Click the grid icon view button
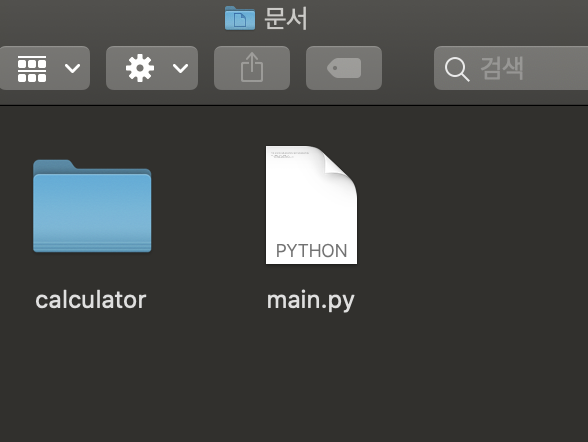Image resolution: width=588 pixels, height=442 pixels. click(x=32, y=68)
